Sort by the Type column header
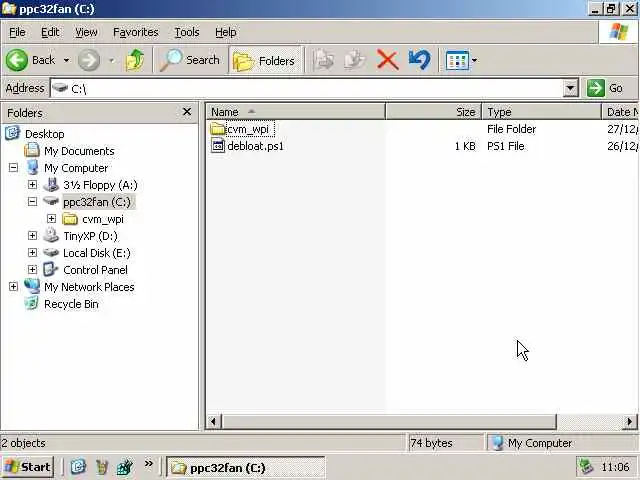Screen dimensions: 640x480 click(x=542, y=112)
